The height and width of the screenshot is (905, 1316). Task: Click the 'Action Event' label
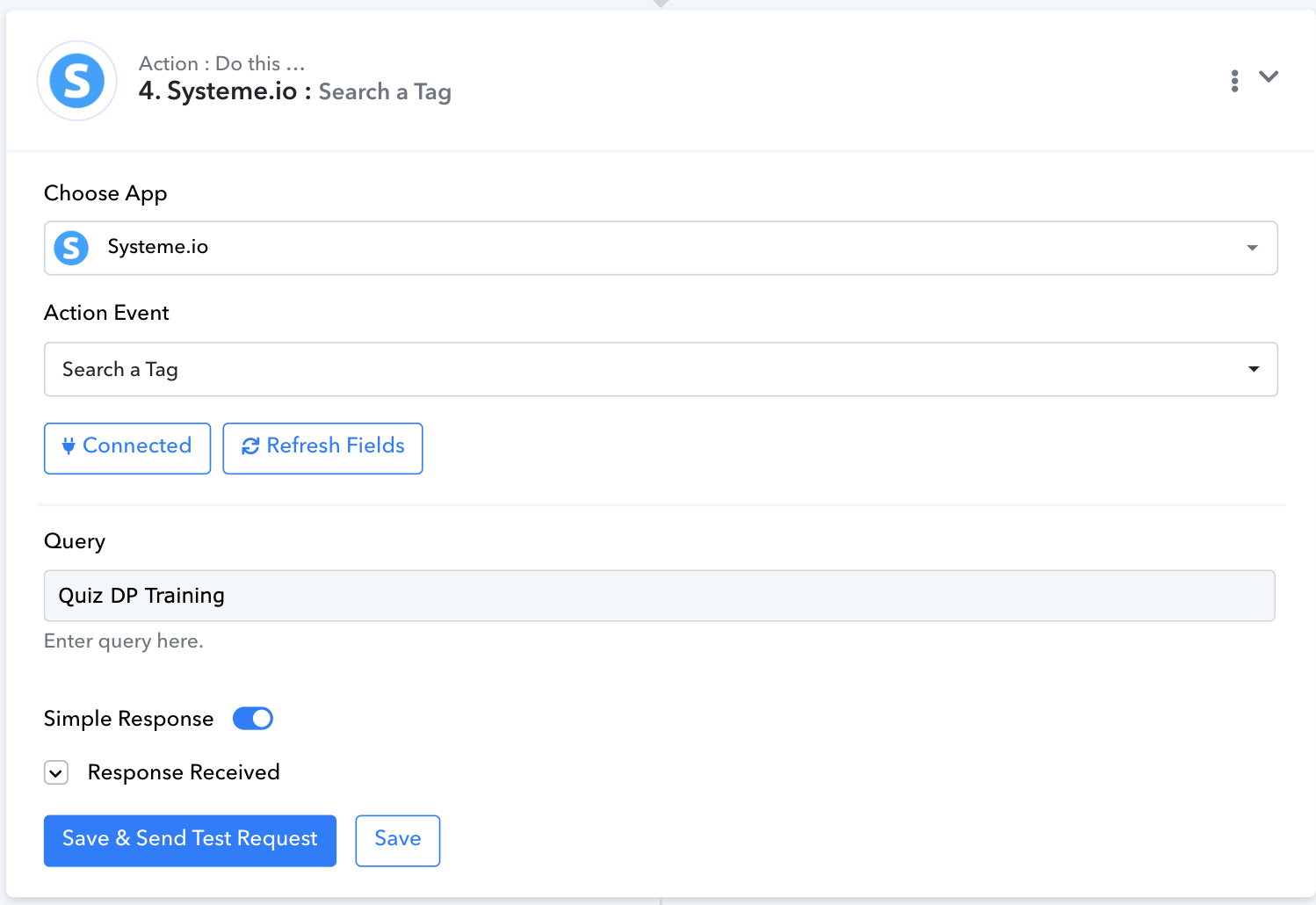(x=106, y=313)
